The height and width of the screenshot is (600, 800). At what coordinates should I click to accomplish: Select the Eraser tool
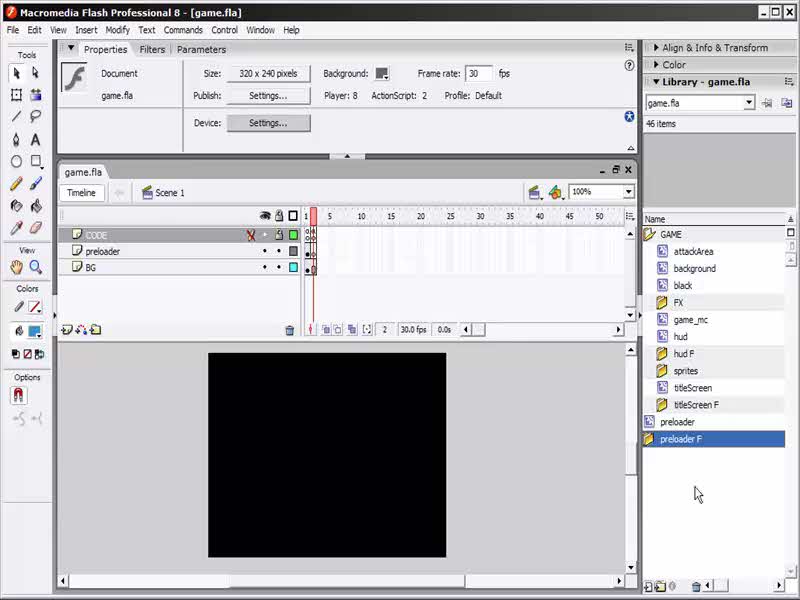coord(36,229)
